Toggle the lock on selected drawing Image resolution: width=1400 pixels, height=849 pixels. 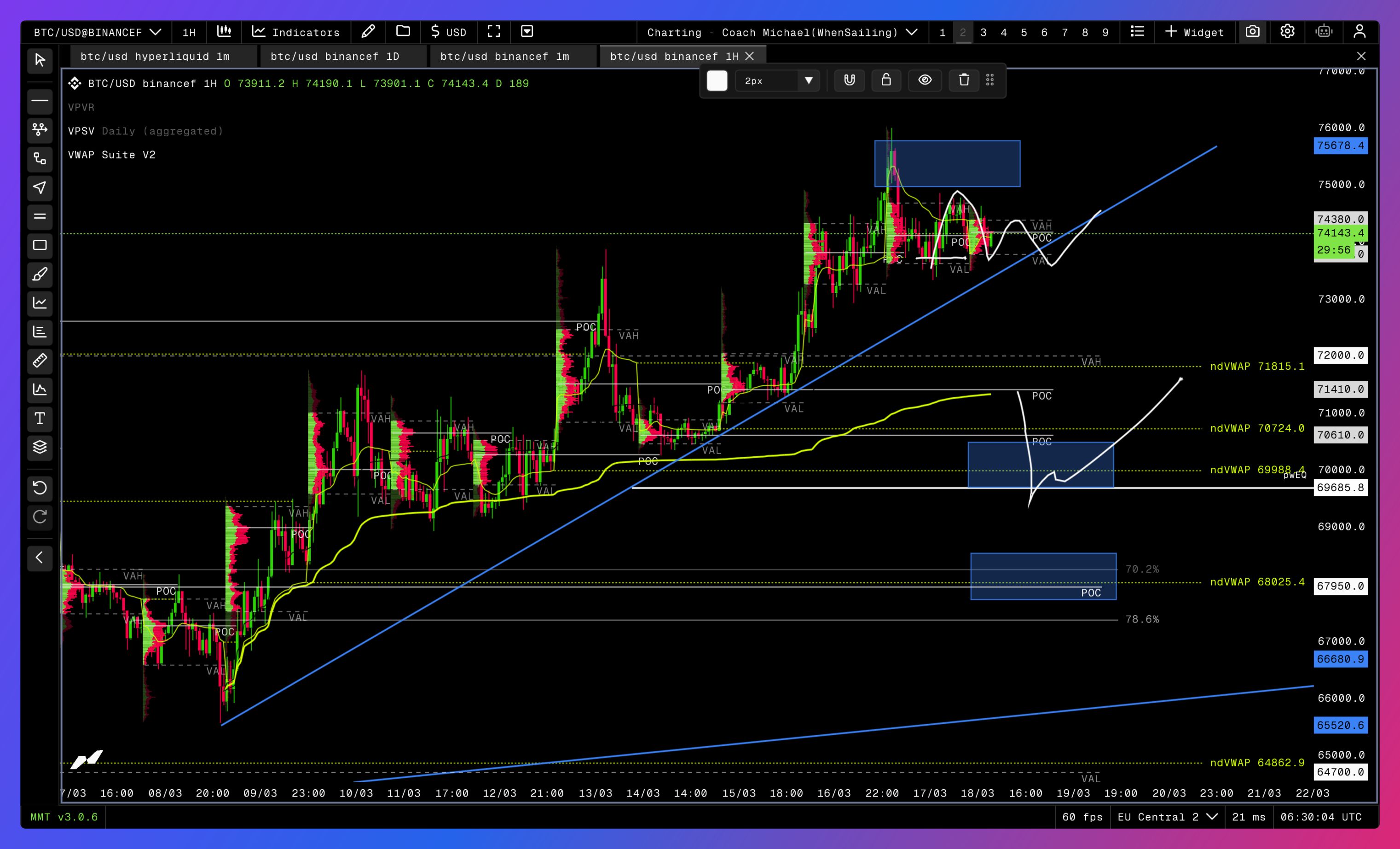886,80
